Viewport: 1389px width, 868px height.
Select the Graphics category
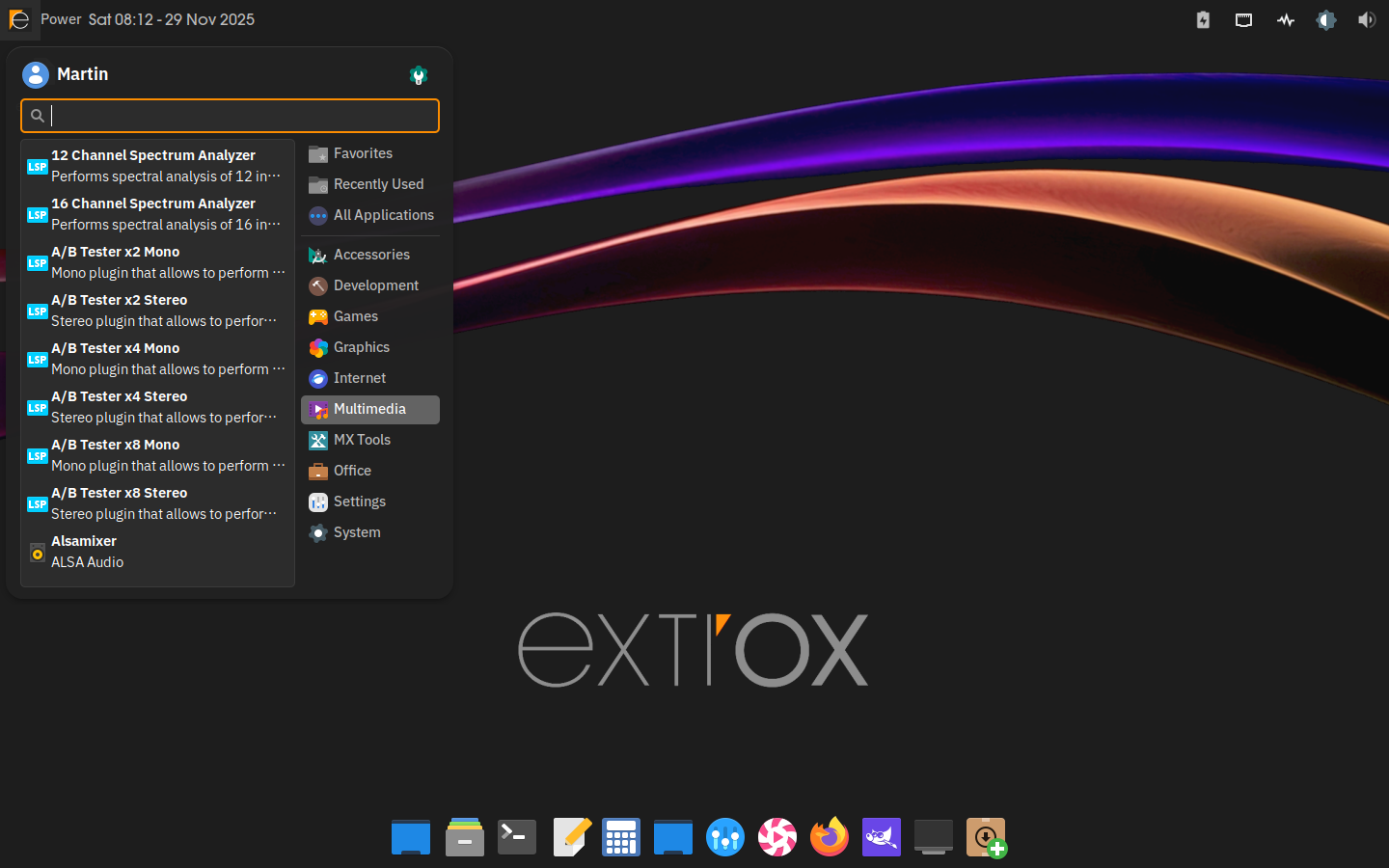(362, 347)
